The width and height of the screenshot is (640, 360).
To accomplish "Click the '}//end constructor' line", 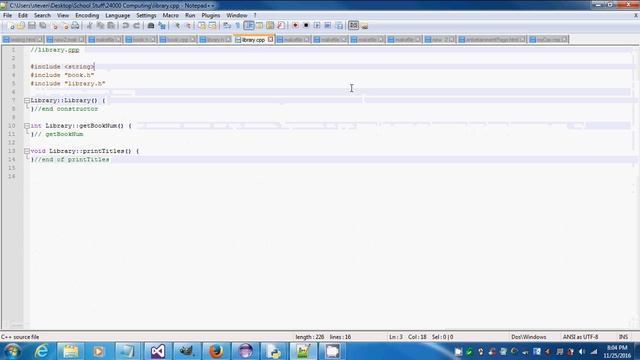I will (64, 109).
